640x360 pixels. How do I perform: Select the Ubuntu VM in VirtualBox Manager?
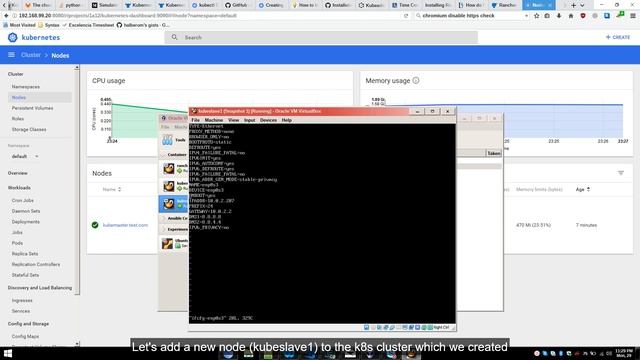tap(174, 243)
